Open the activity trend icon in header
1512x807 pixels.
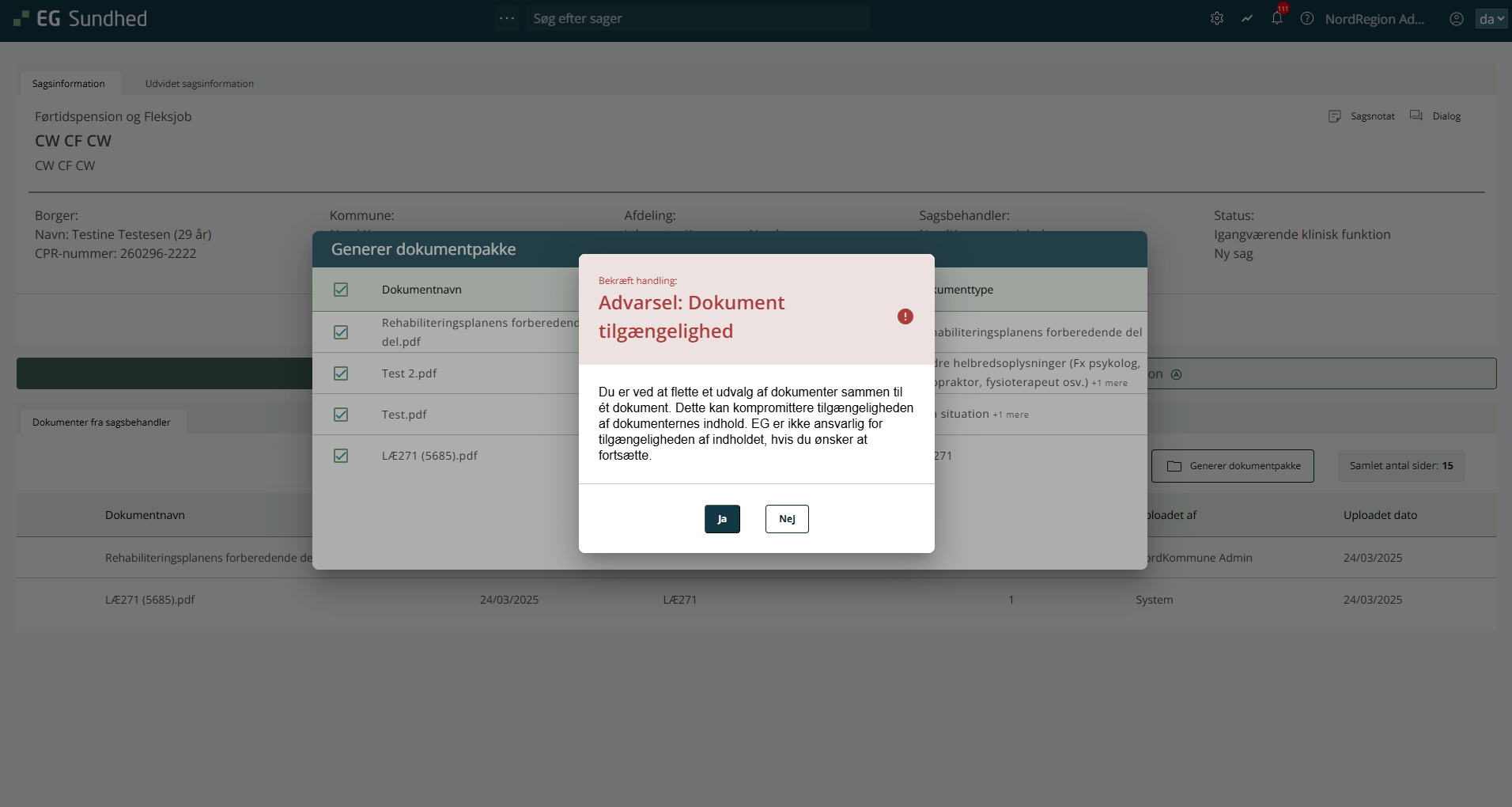[1247, 19]
